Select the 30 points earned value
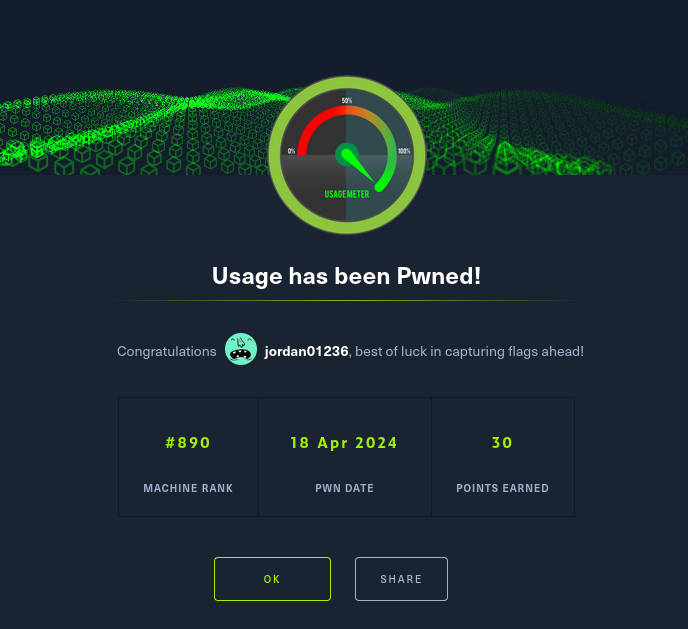 click(502, 443)
